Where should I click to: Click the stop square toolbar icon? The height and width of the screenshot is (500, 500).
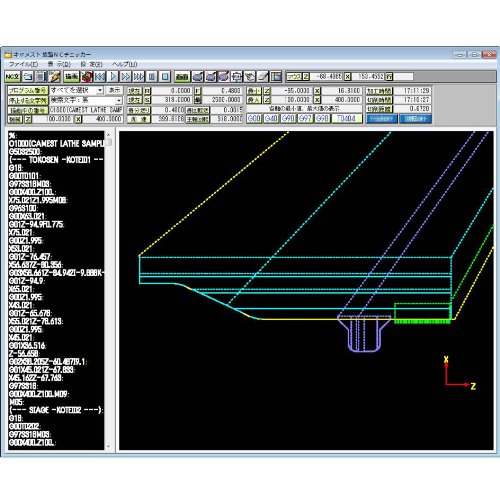point(165,77)
